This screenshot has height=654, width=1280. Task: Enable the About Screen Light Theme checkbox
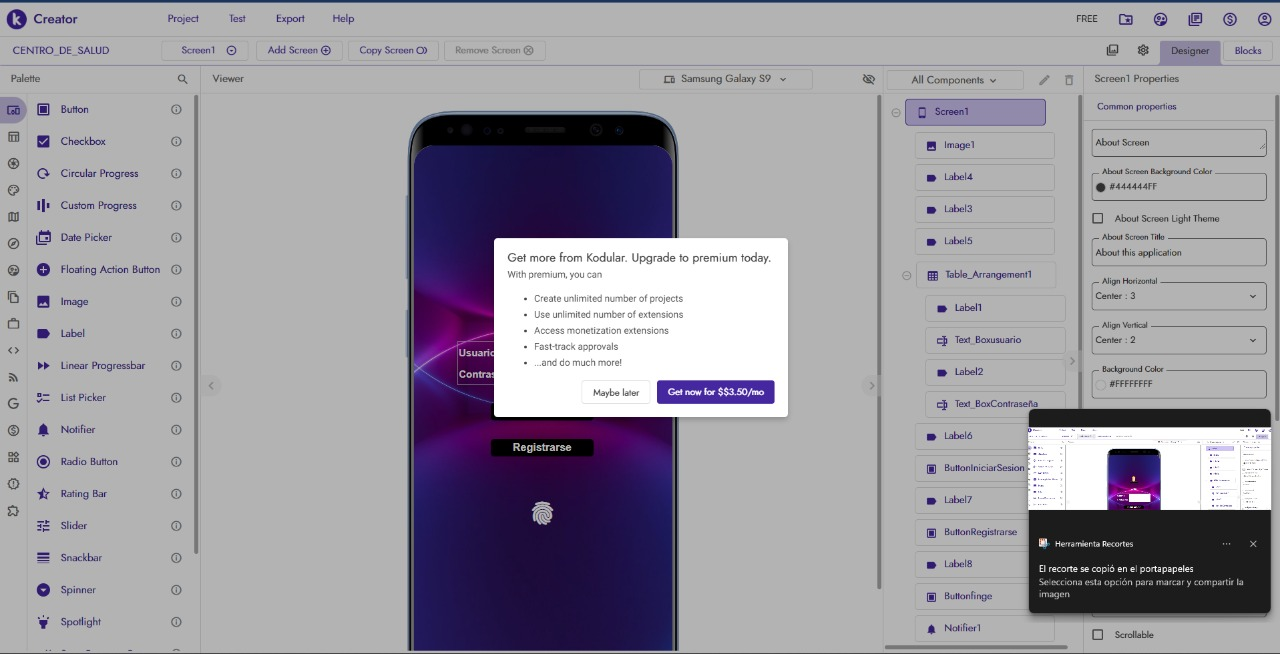(x=1098, y=218)
